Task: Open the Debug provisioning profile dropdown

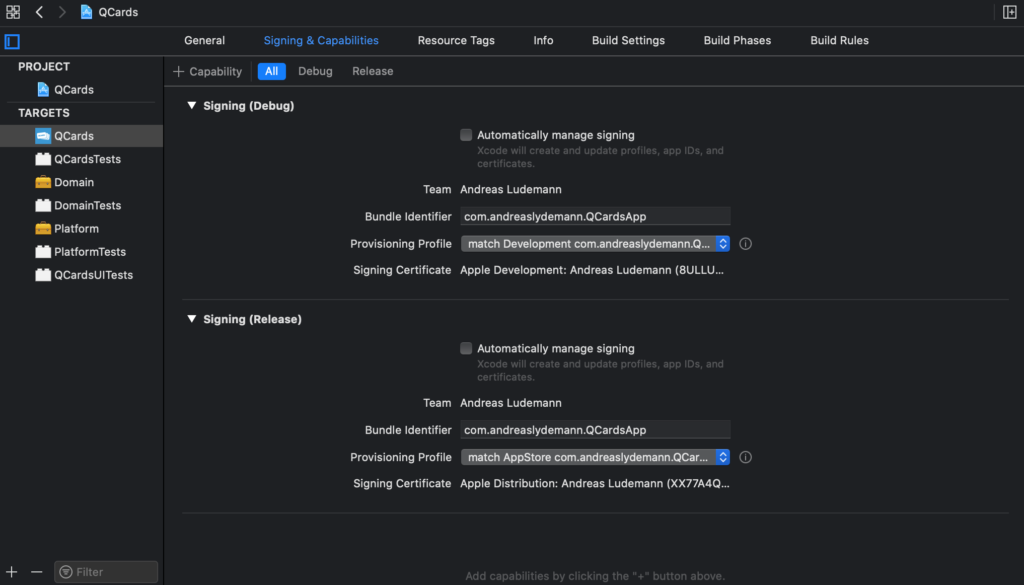Action: click(x=595, y=244)
